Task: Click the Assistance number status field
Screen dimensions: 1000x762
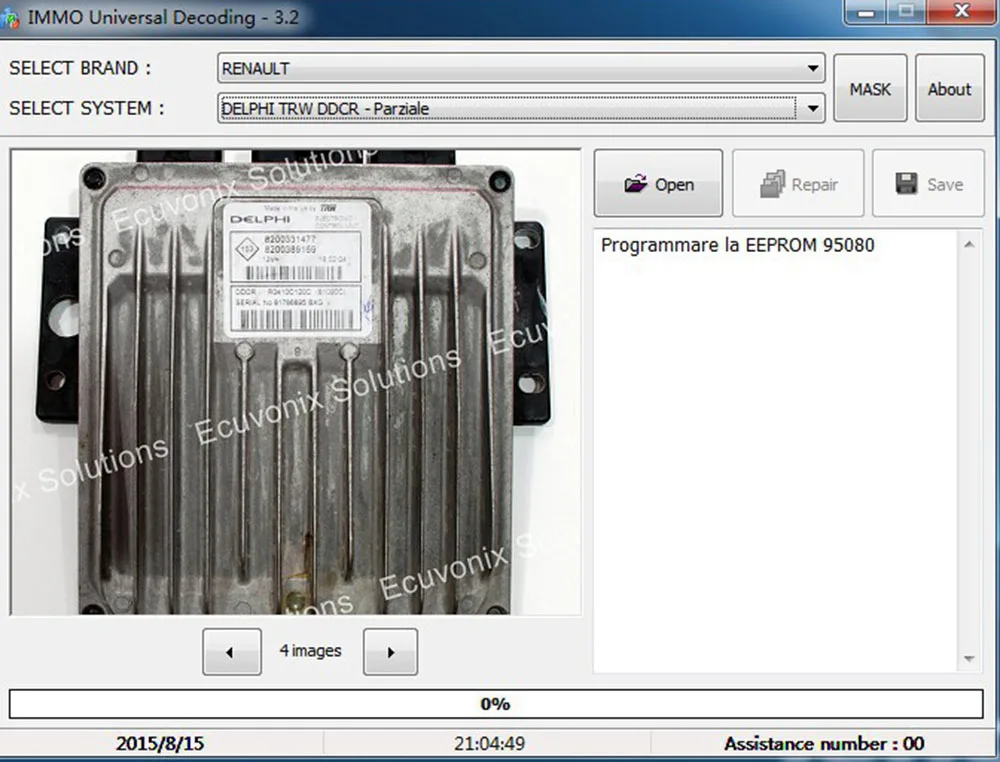Action: tap(824, 744)
